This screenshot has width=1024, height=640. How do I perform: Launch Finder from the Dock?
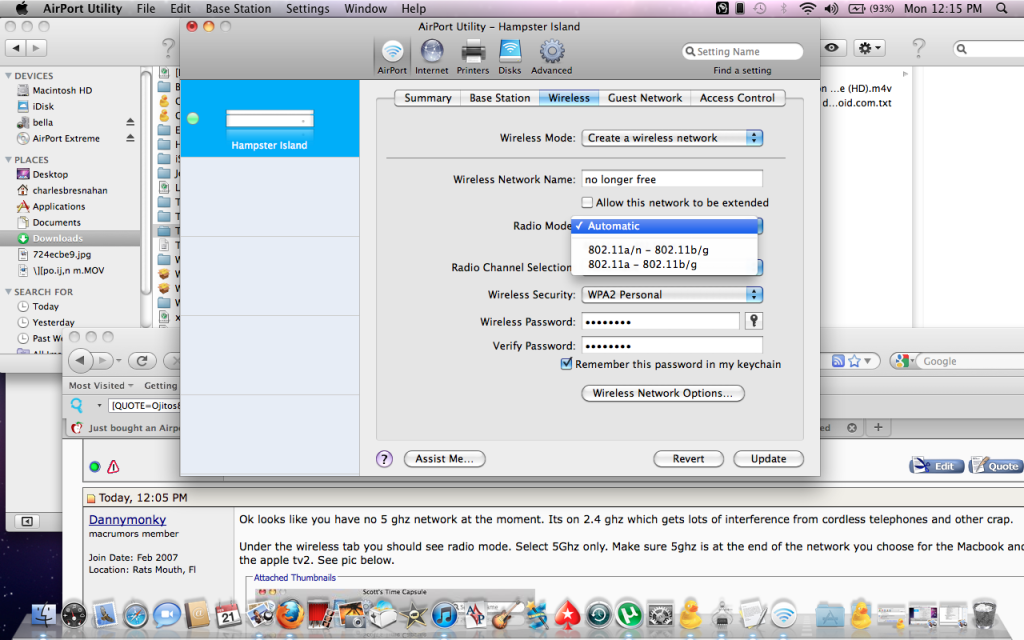coord(44,615)
